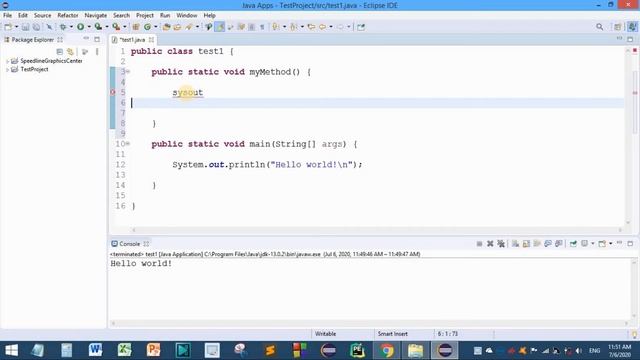Click the External Tools run icon
This screenshot has height=360, width=640.
(x=116, y=27)
